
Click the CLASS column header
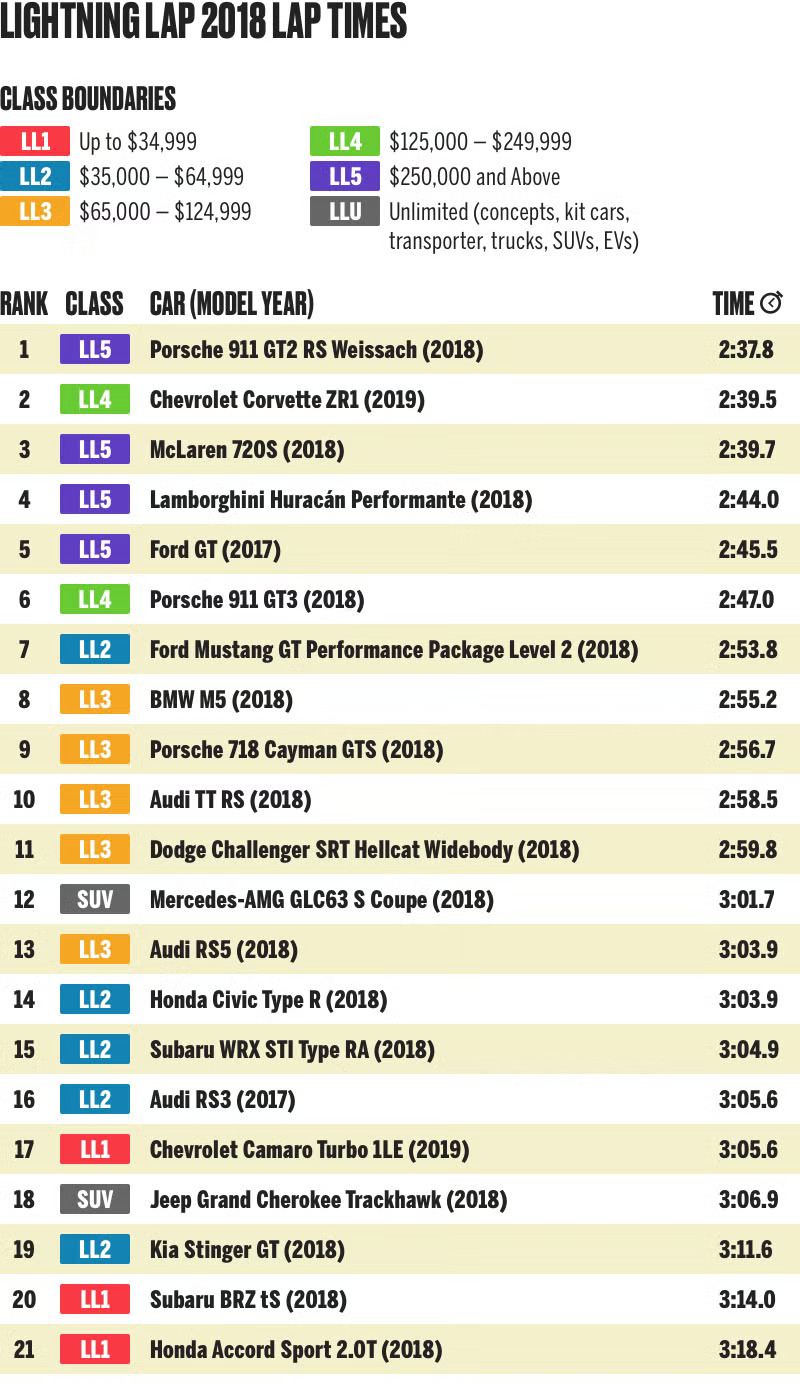[x=94, y=304]
